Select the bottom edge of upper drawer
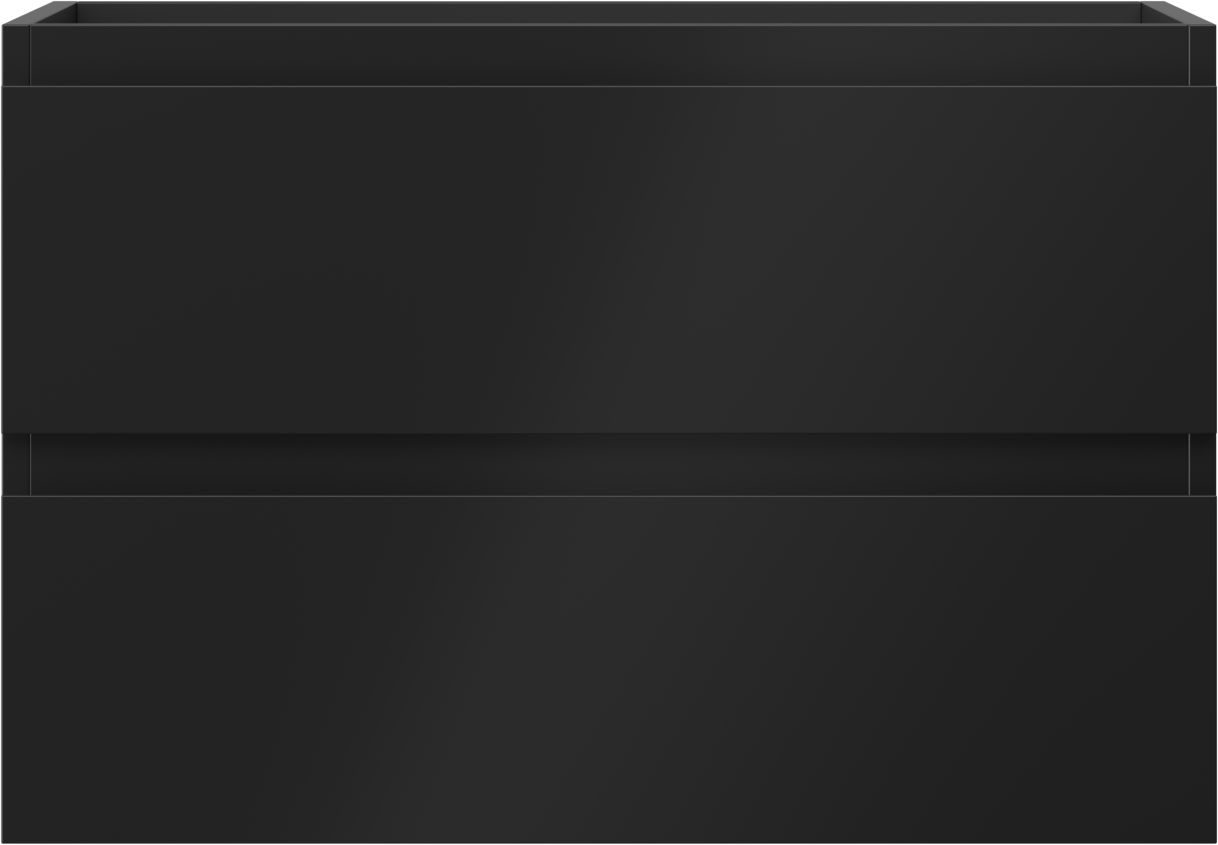 pyautogui.click(x=609, y=432)
